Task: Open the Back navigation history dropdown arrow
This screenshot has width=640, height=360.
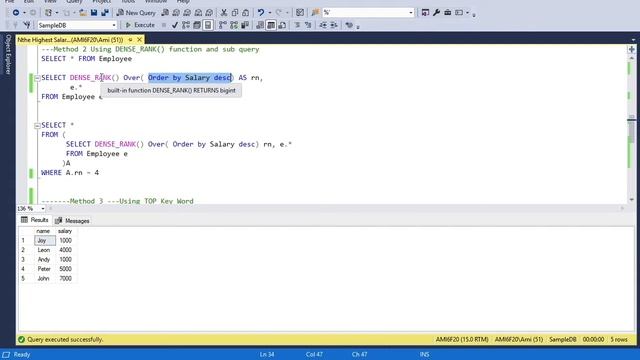Action: coord(24,13)
